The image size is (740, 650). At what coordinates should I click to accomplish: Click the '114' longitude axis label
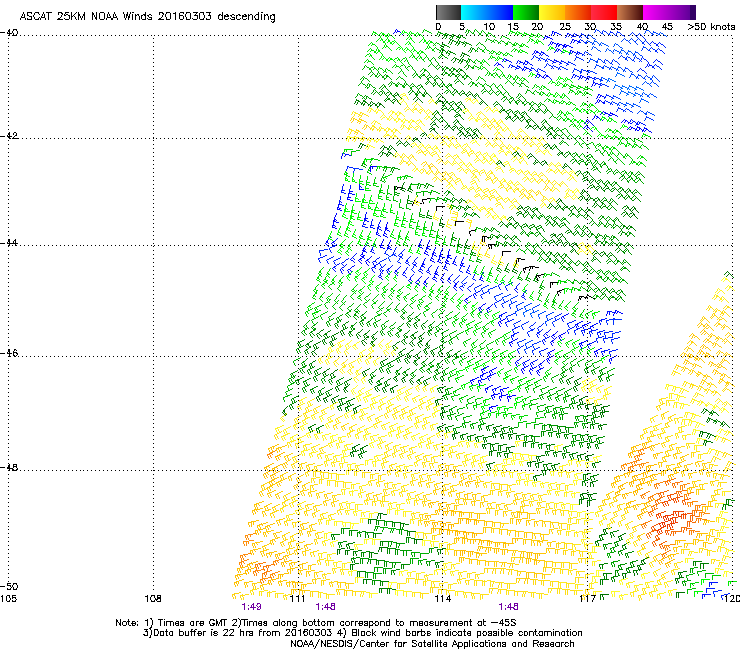(x=442, y=599)
